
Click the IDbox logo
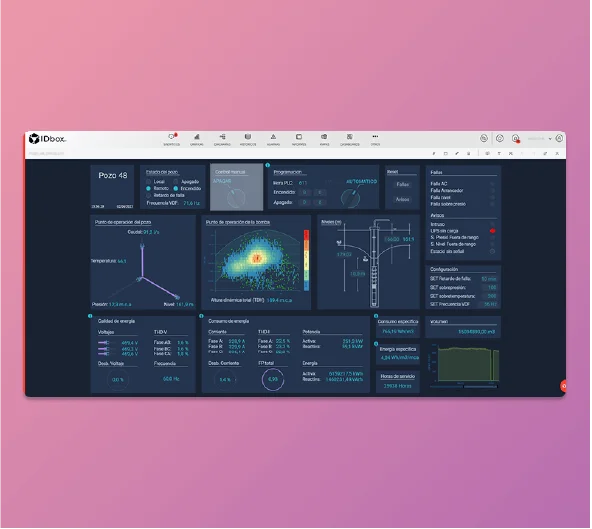pyautogui.click(x=48, y=139)
